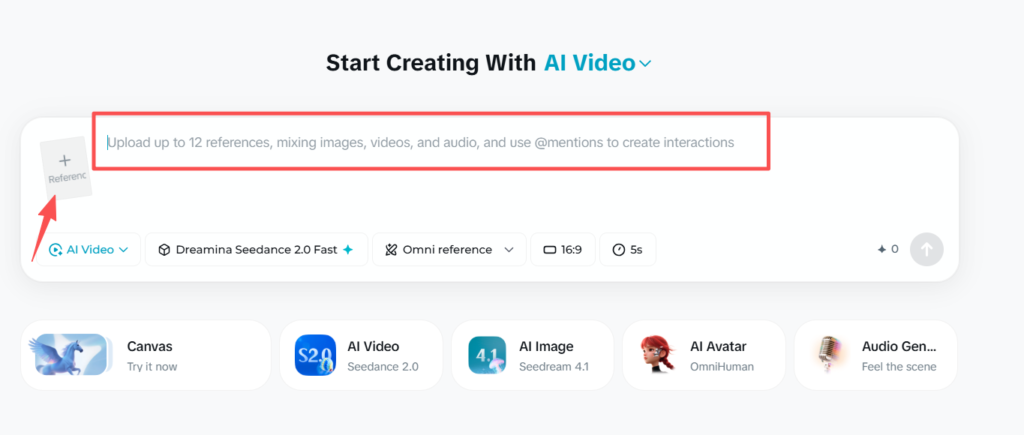The image size is (1024, 435).
Task: Open the Dreamina Seedance 2.0 Fast model selector
Action: [256, 250]
